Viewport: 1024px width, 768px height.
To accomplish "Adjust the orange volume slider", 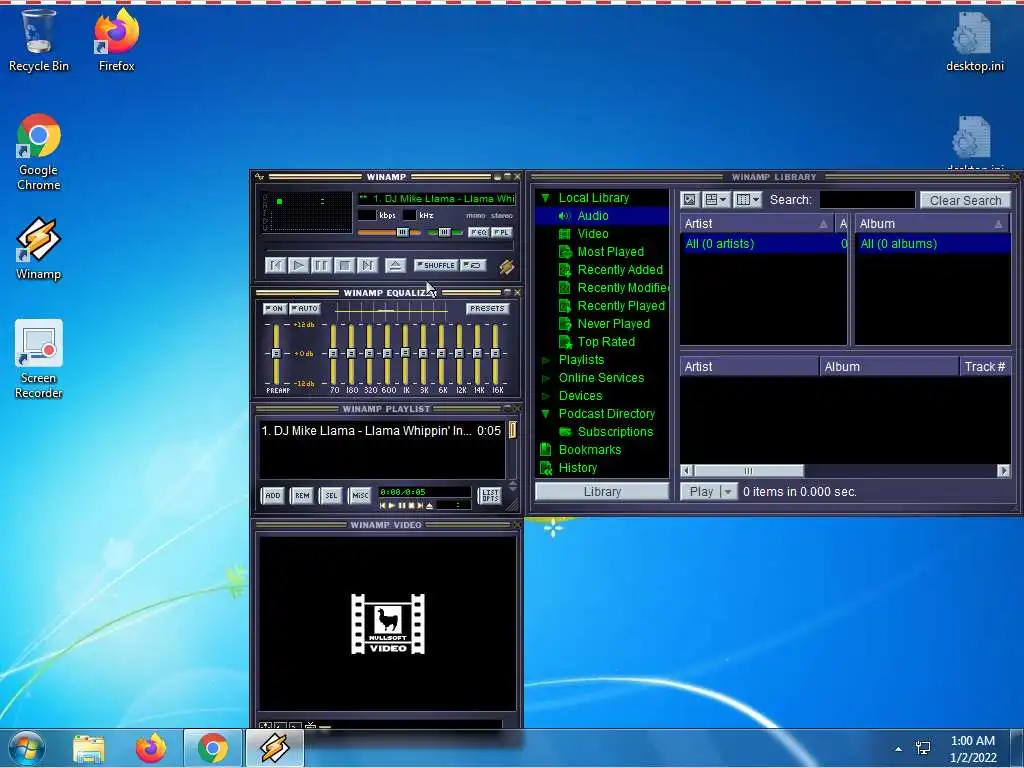I will (389, 232).
